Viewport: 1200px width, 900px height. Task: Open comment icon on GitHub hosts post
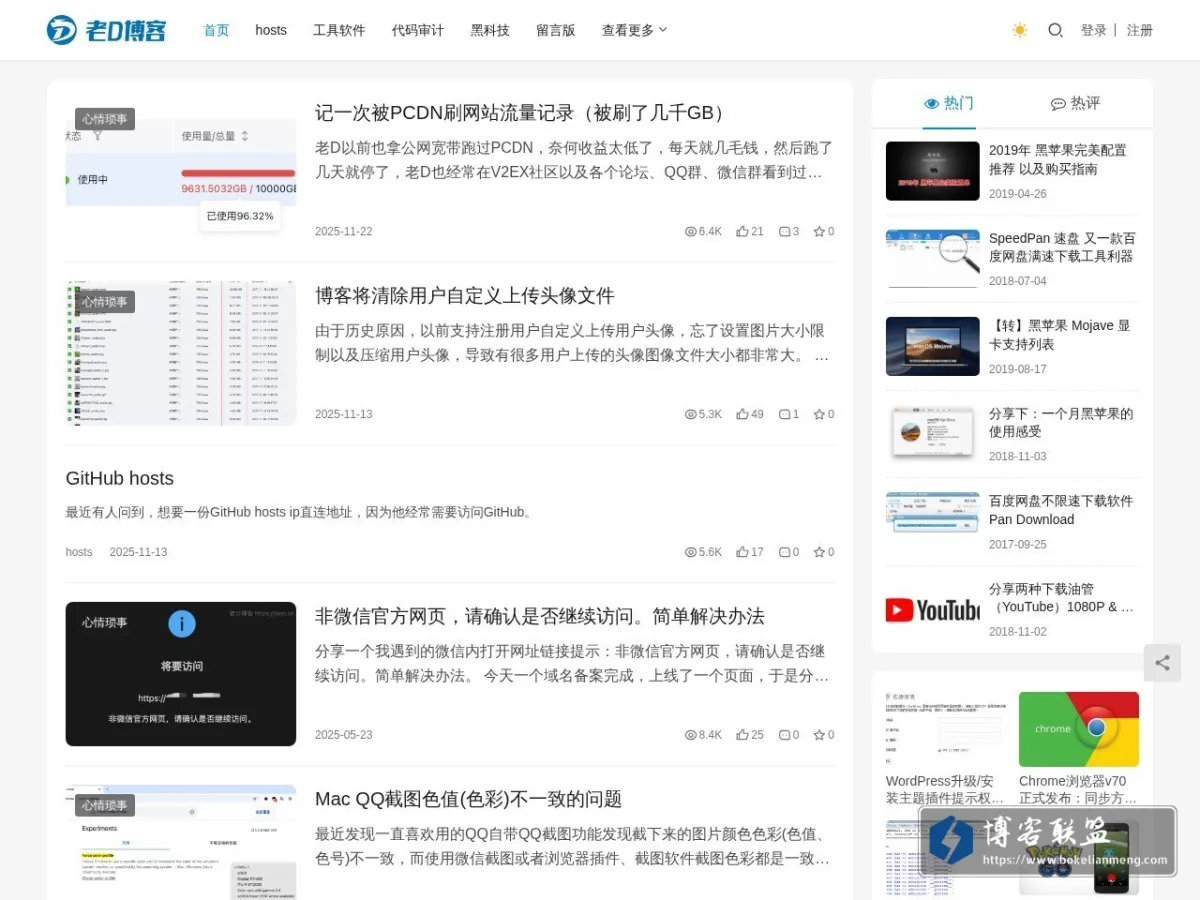pyautogui.click(x=784, y=552)
